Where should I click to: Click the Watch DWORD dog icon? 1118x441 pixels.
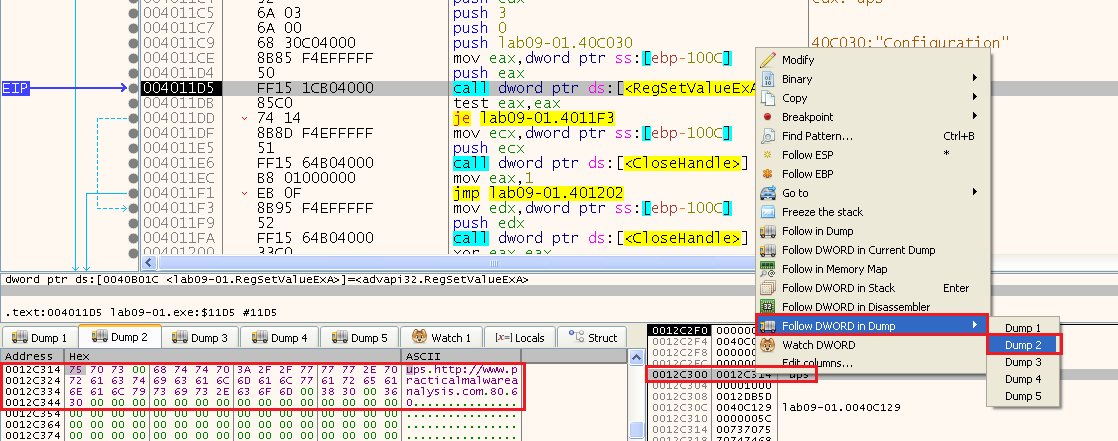[x=768, y=345]
